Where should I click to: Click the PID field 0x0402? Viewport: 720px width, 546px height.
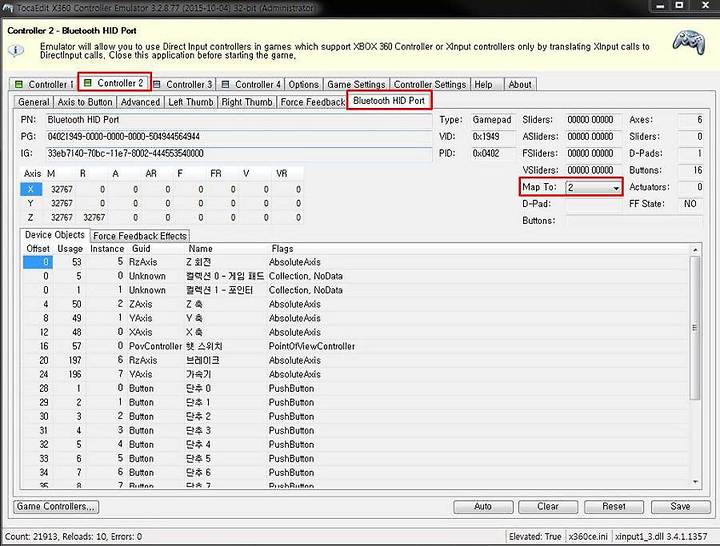tap(493, 153)
